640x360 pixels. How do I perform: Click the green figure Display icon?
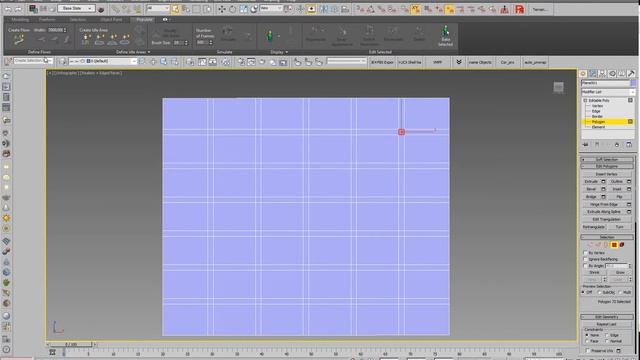269,36
